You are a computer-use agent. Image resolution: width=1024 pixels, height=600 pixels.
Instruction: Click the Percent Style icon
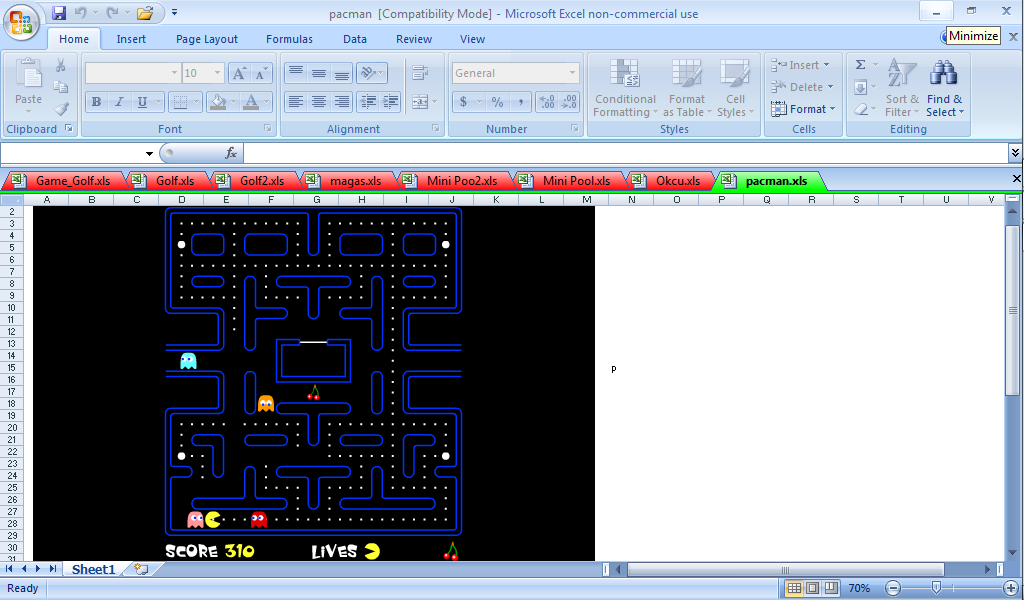point(498,102)
